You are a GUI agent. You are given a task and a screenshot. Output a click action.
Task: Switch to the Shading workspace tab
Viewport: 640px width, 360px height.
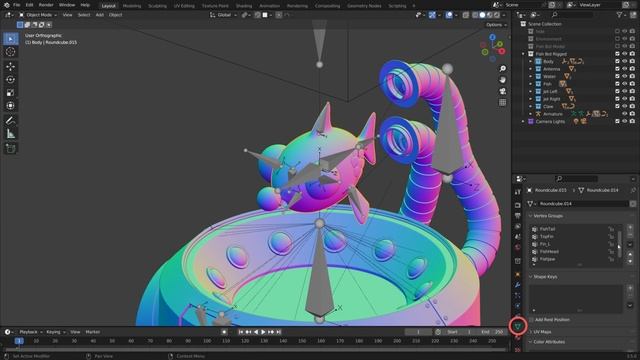tap(244, 6)
